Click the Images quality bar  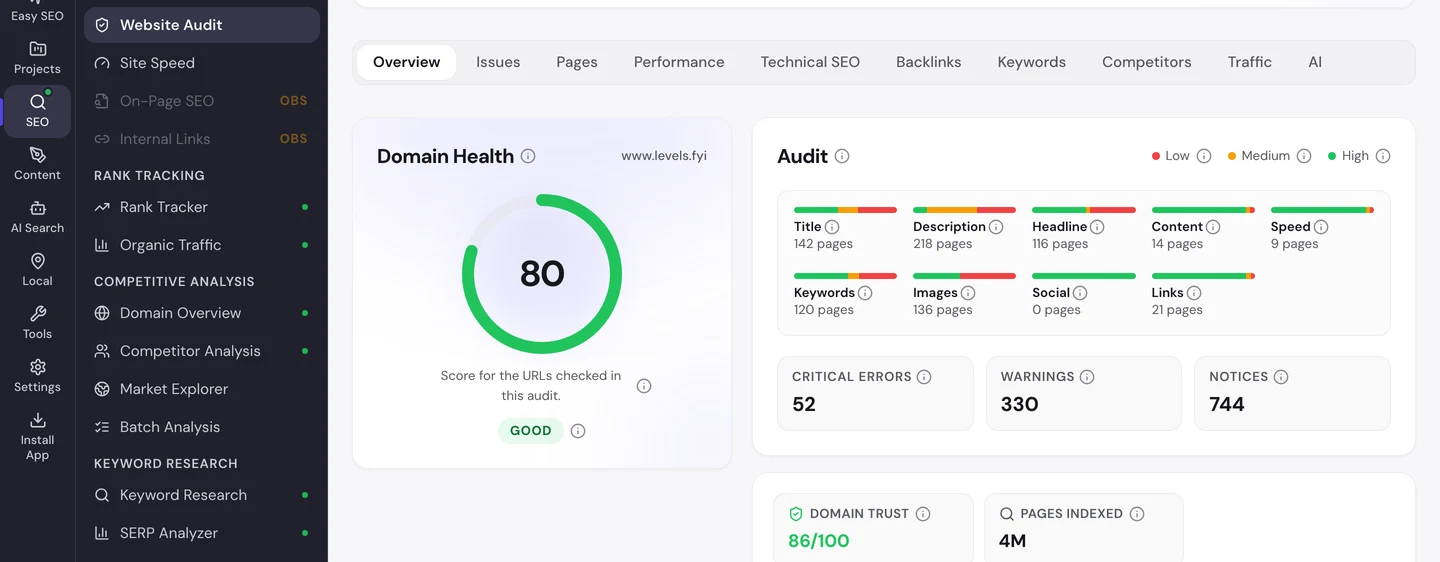[x=964, y=276]
